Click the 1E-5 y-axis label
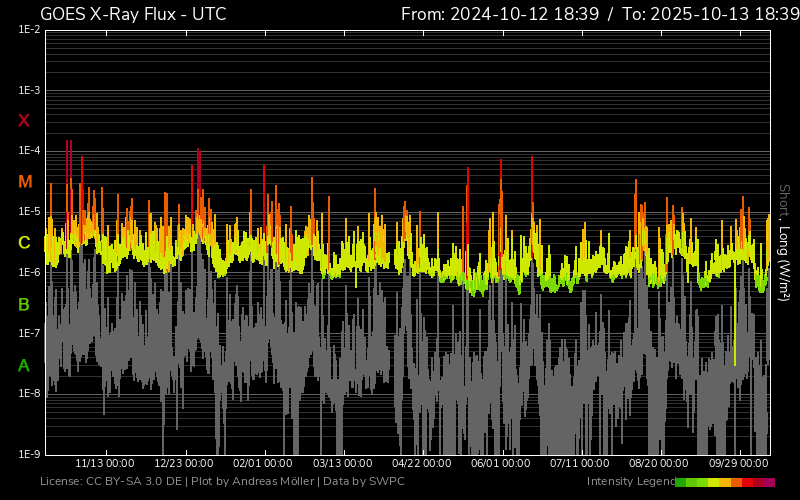 point(29,212)
